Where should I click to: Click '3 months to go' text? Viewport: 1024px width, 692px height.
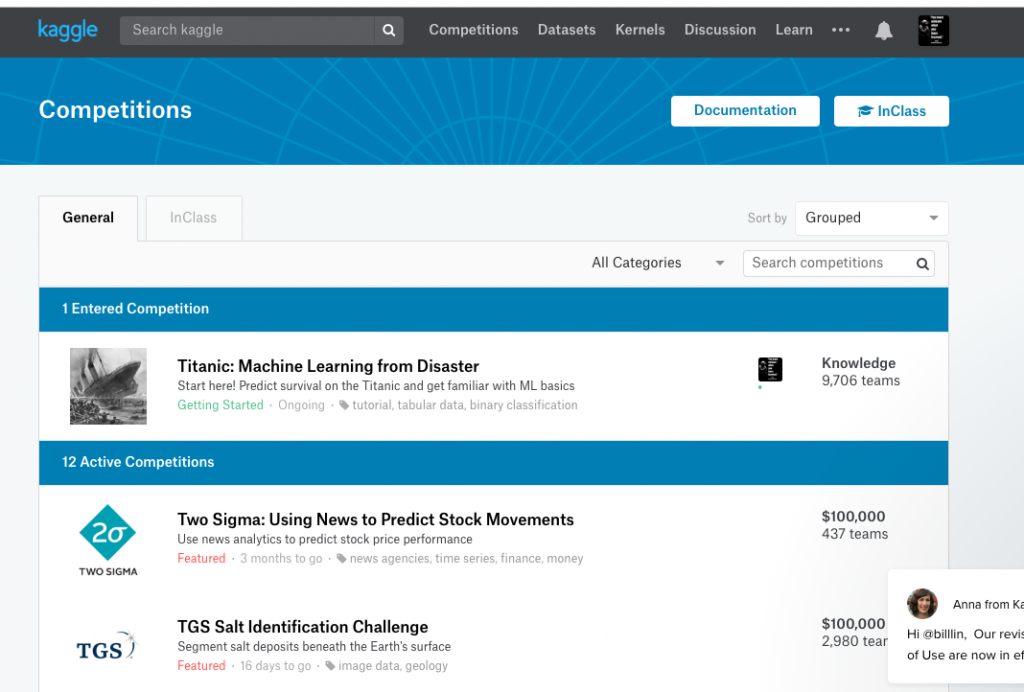[281, 559]
